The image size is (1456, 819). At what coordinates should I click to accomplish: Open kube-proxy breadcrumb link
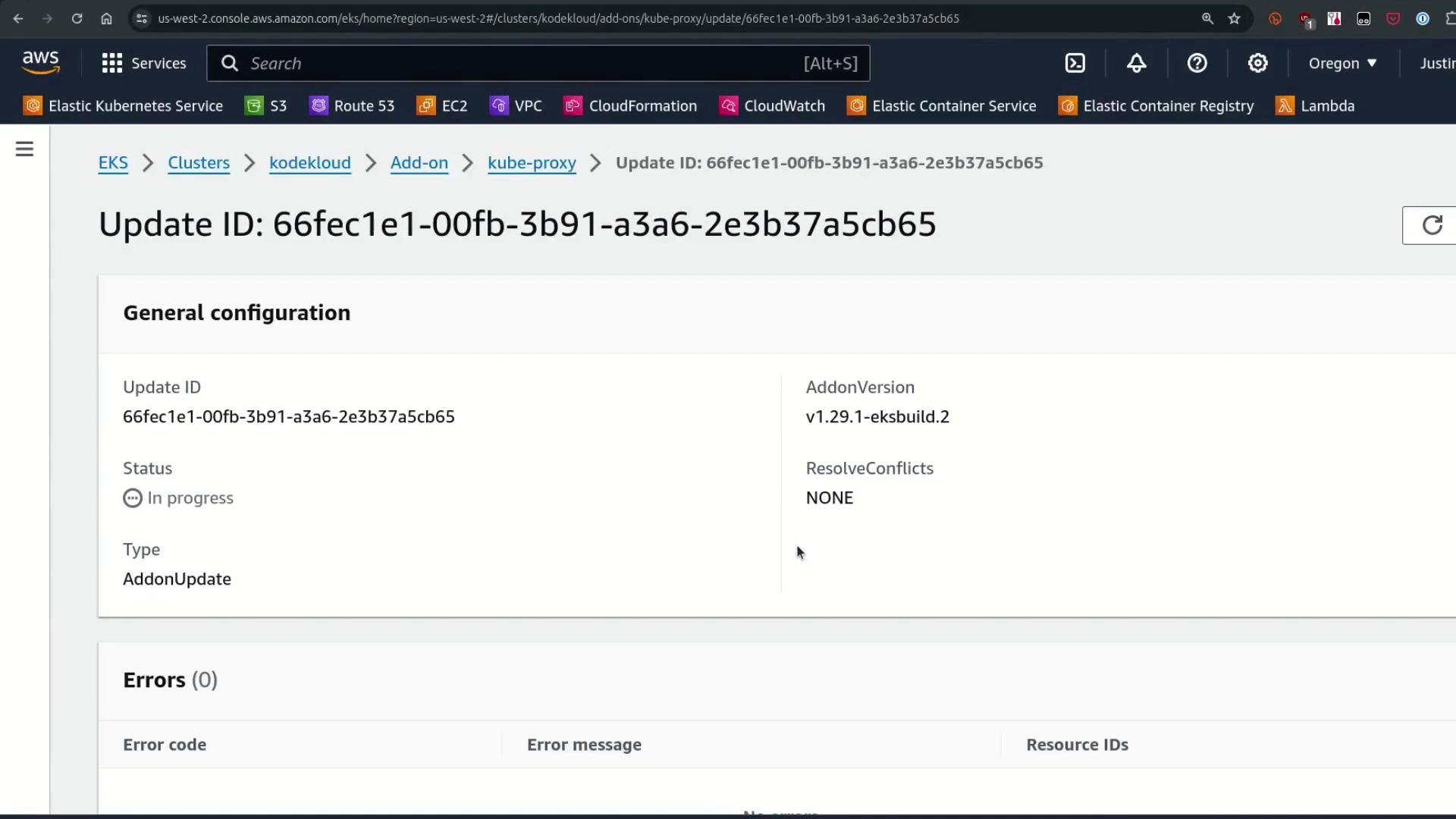tap(532, 163)
